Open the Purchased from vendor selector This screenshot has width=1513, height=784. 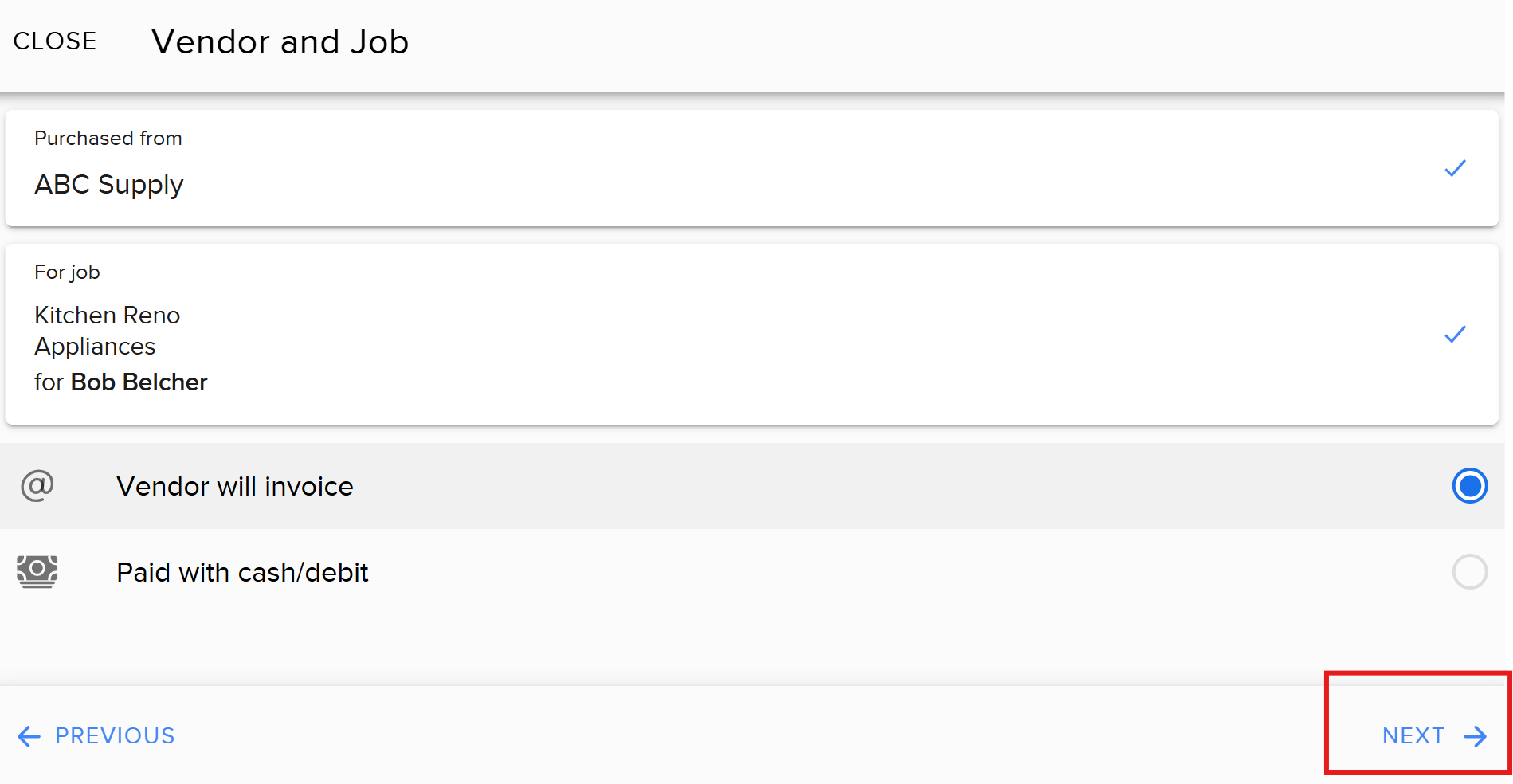pos(717,168)
